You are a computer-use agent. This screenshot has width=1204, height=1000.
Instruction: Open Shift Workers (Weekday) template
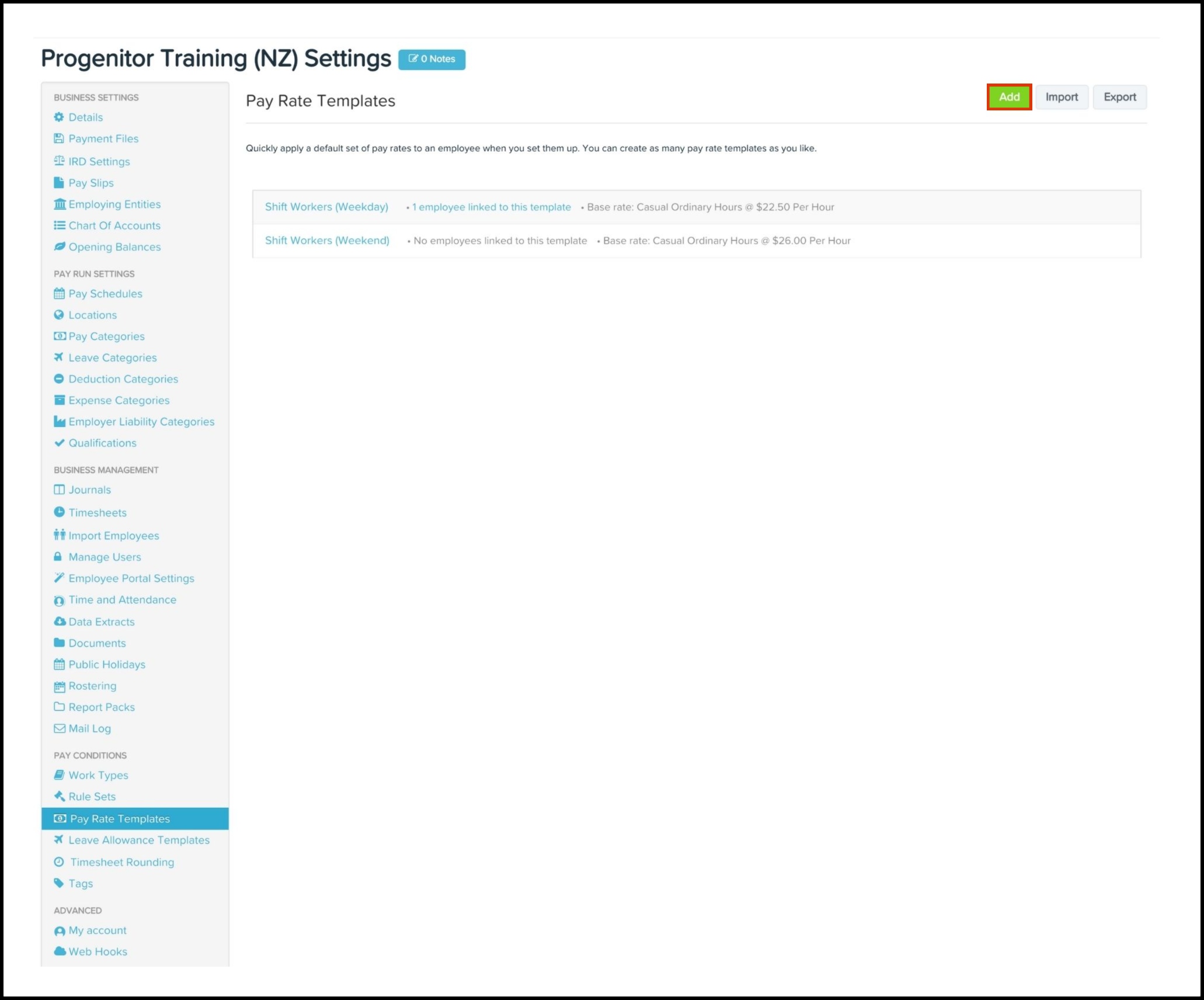(x=326, y=207)
